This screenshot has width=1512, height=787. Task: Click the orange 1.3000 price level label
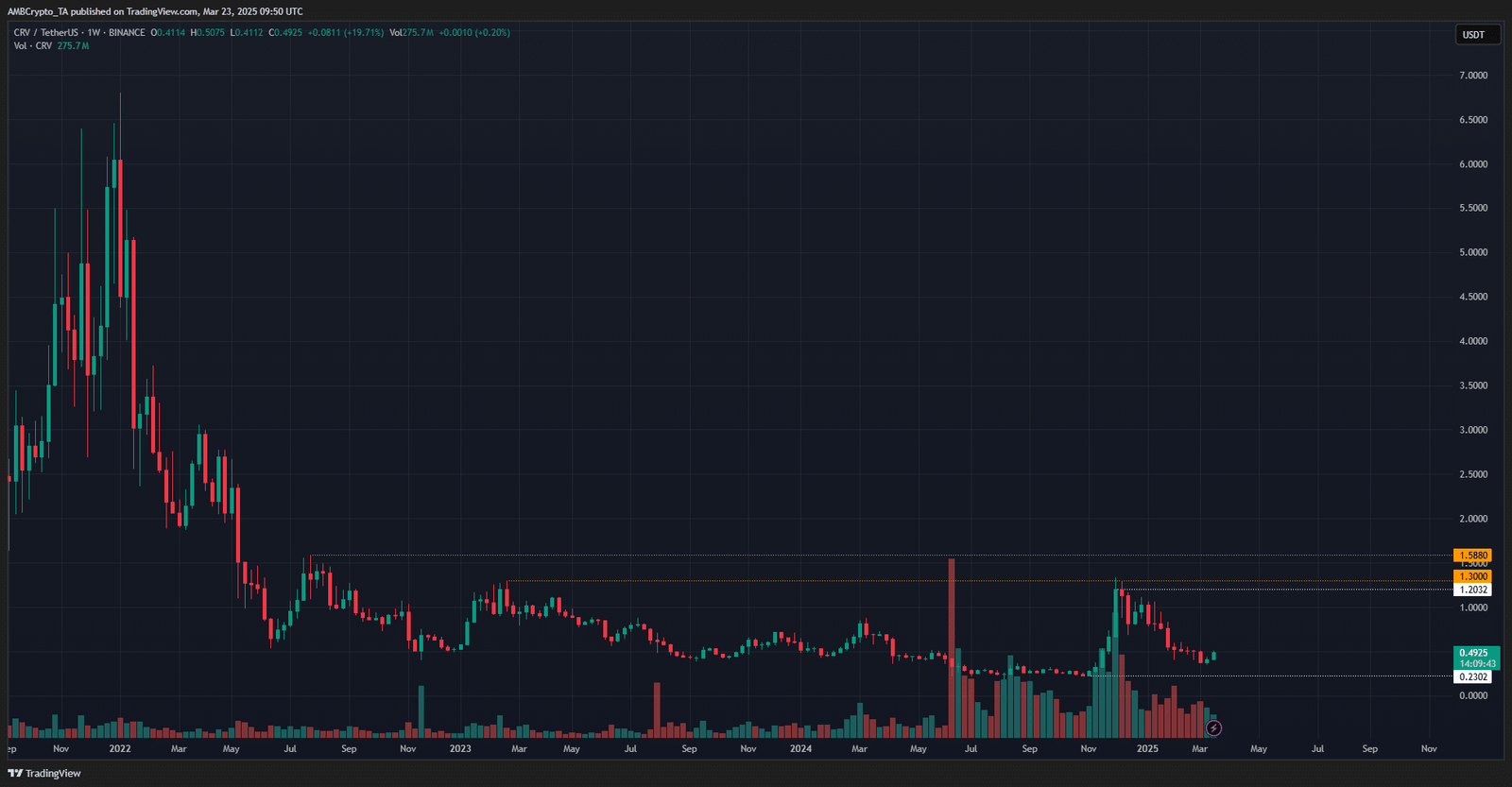1472,576
